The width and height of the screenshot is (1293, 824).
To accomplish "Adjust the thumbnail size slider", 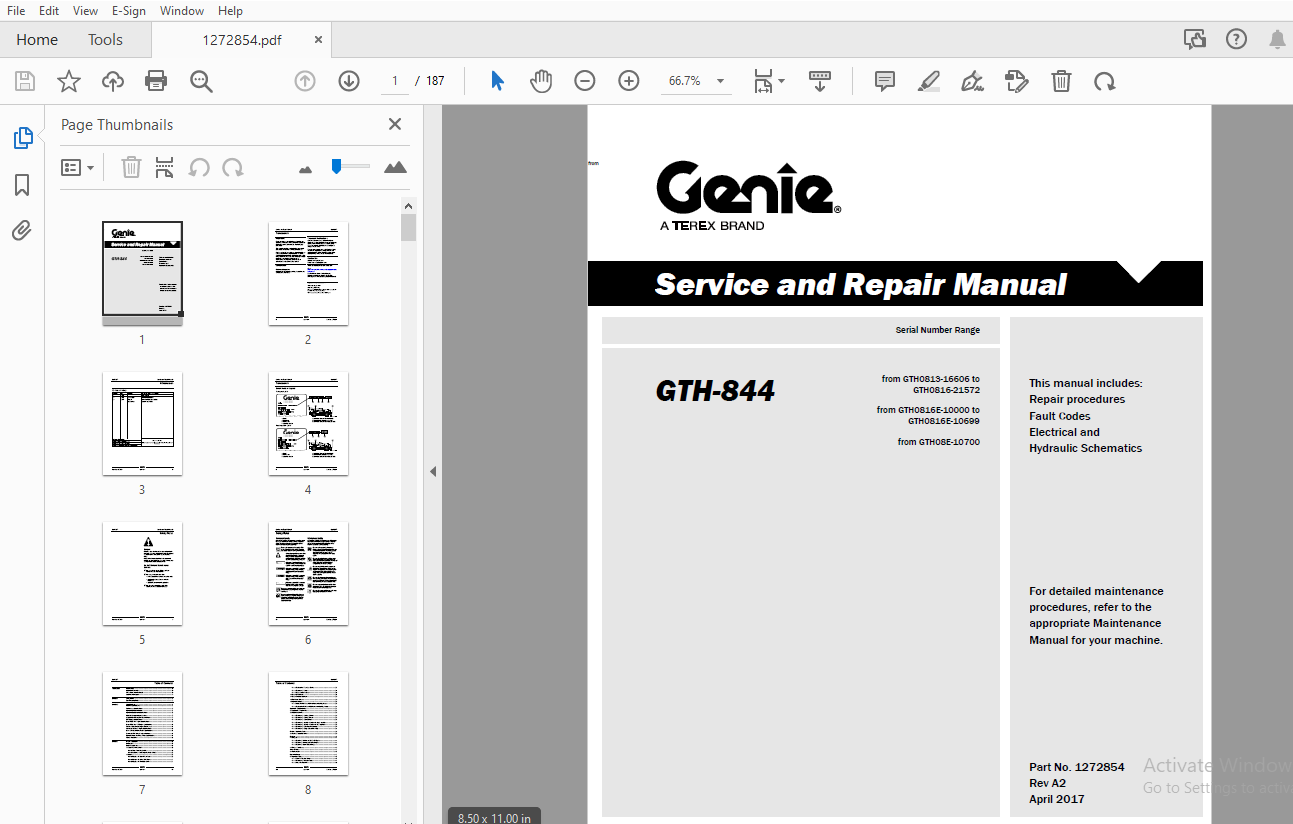I will (351, 166).
